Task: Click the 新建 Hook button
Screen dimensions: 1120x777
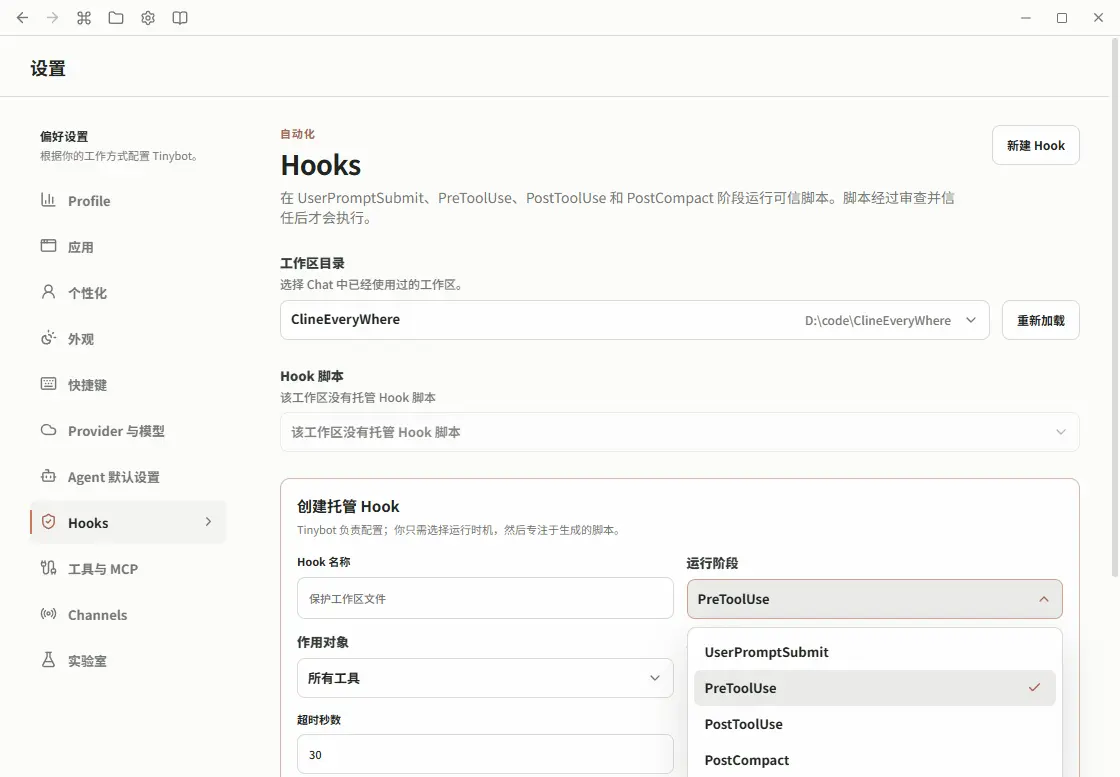Action: click(1036, 146)
